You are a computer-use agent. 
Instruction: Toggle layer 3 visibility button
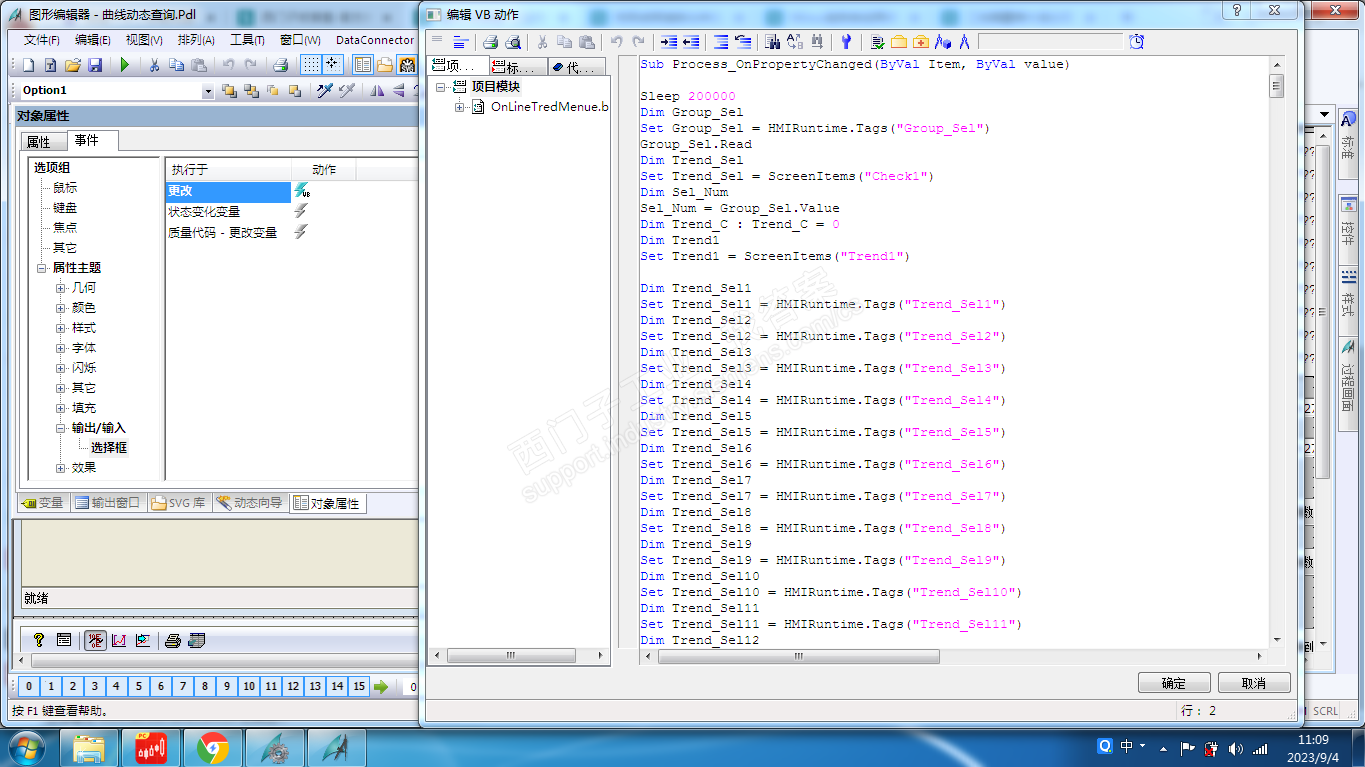click(x=95, y=687)
